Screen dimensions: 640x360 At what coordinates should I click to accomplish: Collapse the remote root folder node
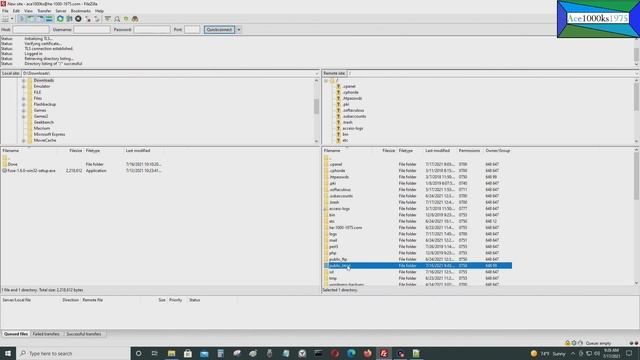(x=326, y=80)
